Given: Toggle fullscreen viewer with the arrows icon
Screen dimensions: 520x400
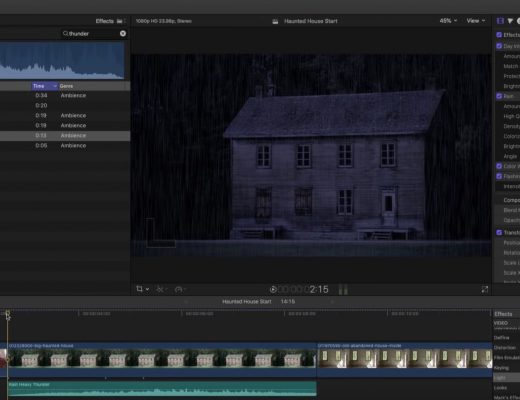Looking at the screenshot, I should coord(485,289).
